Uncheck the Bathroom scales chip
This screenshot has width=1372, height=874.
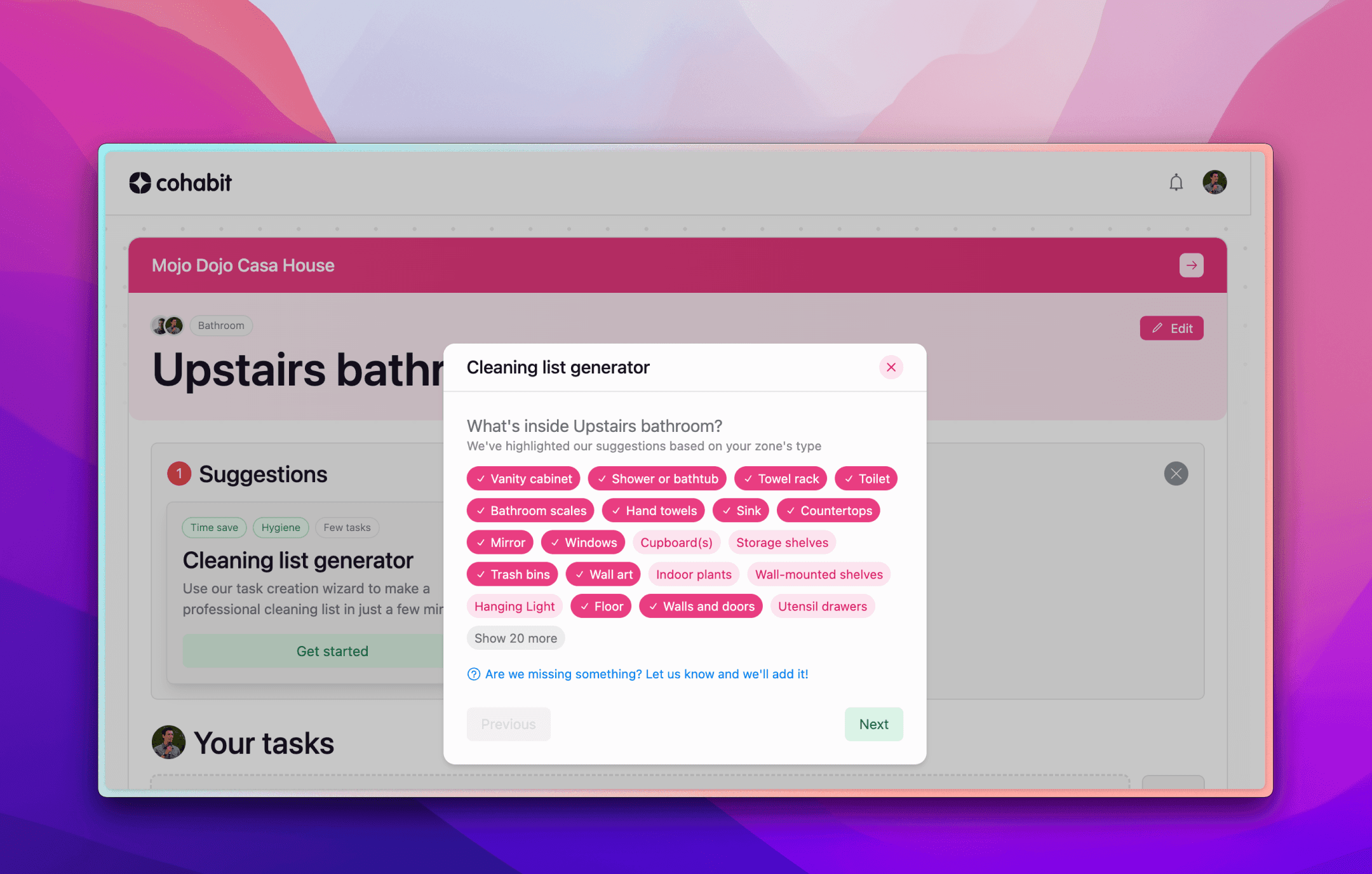[530, 511]
